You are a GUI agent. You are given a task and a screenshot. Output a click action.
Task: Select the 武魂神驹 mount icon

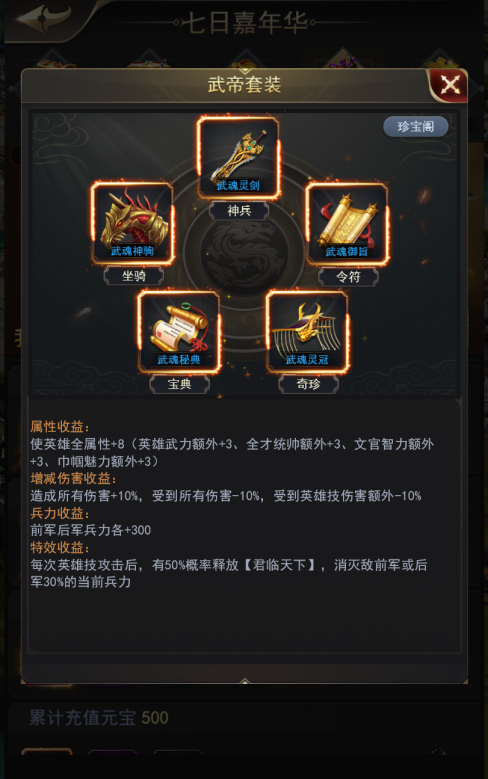coord(132,223)
